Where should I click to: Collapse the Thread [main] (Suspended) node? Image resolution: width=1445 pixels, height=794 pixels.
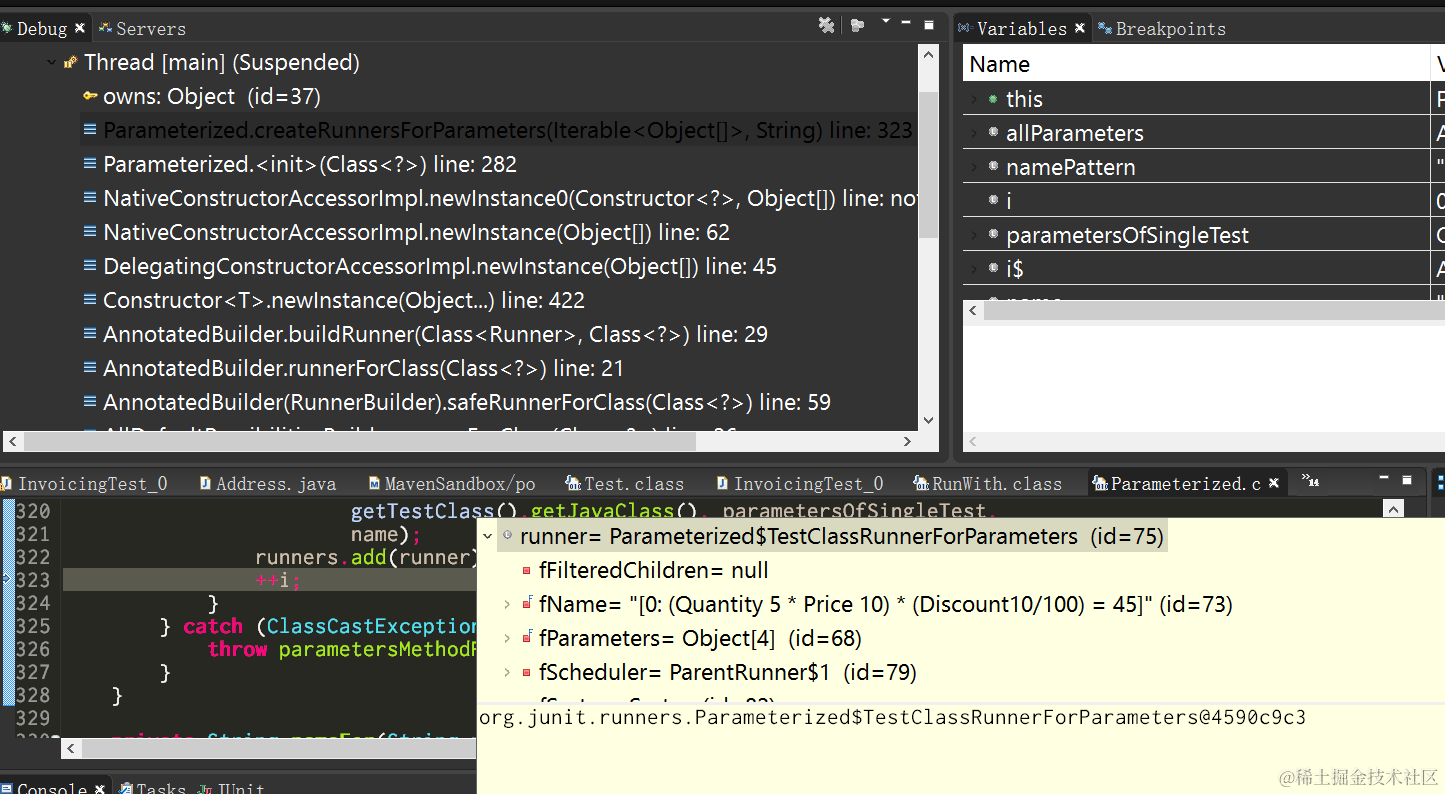(x=52, y=62)
